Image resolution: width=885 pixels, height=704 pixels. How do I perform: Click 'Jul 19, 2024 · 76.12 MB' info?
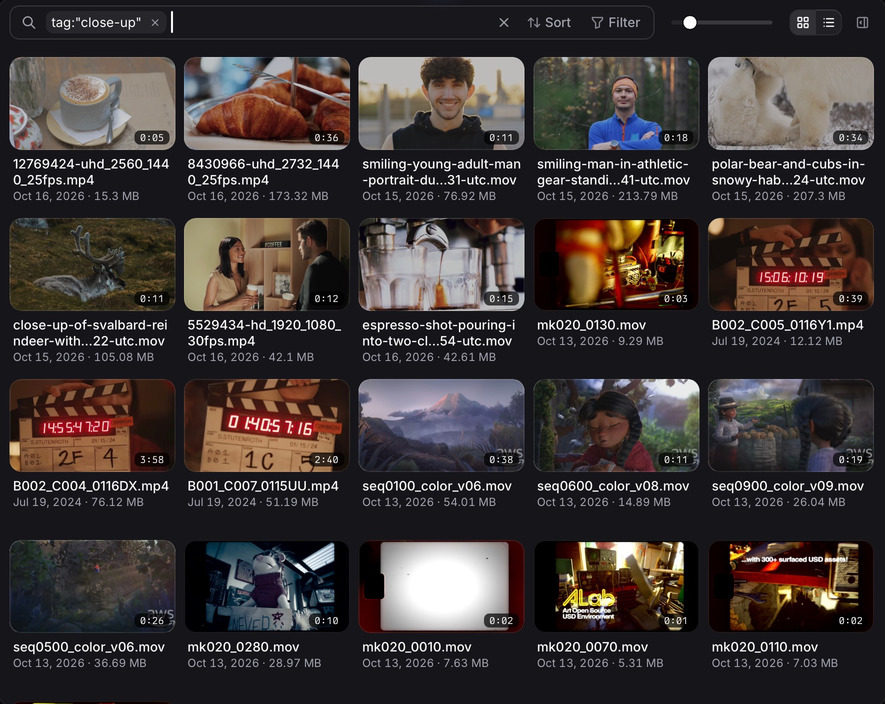pyautogui.click(x=78, y=502)
